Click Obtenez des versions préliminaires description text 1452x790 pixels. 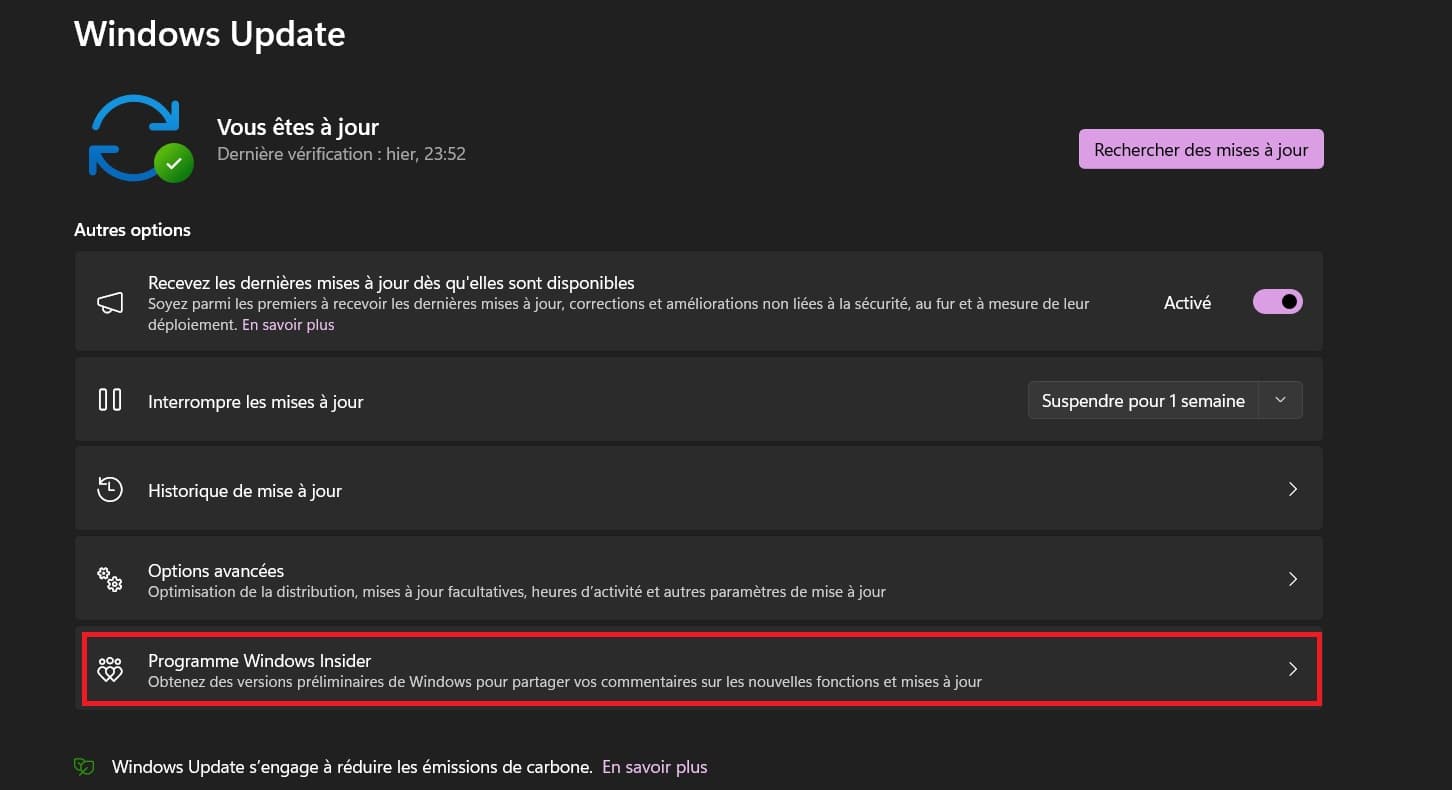pyautogui.click(x=565, y=682)
